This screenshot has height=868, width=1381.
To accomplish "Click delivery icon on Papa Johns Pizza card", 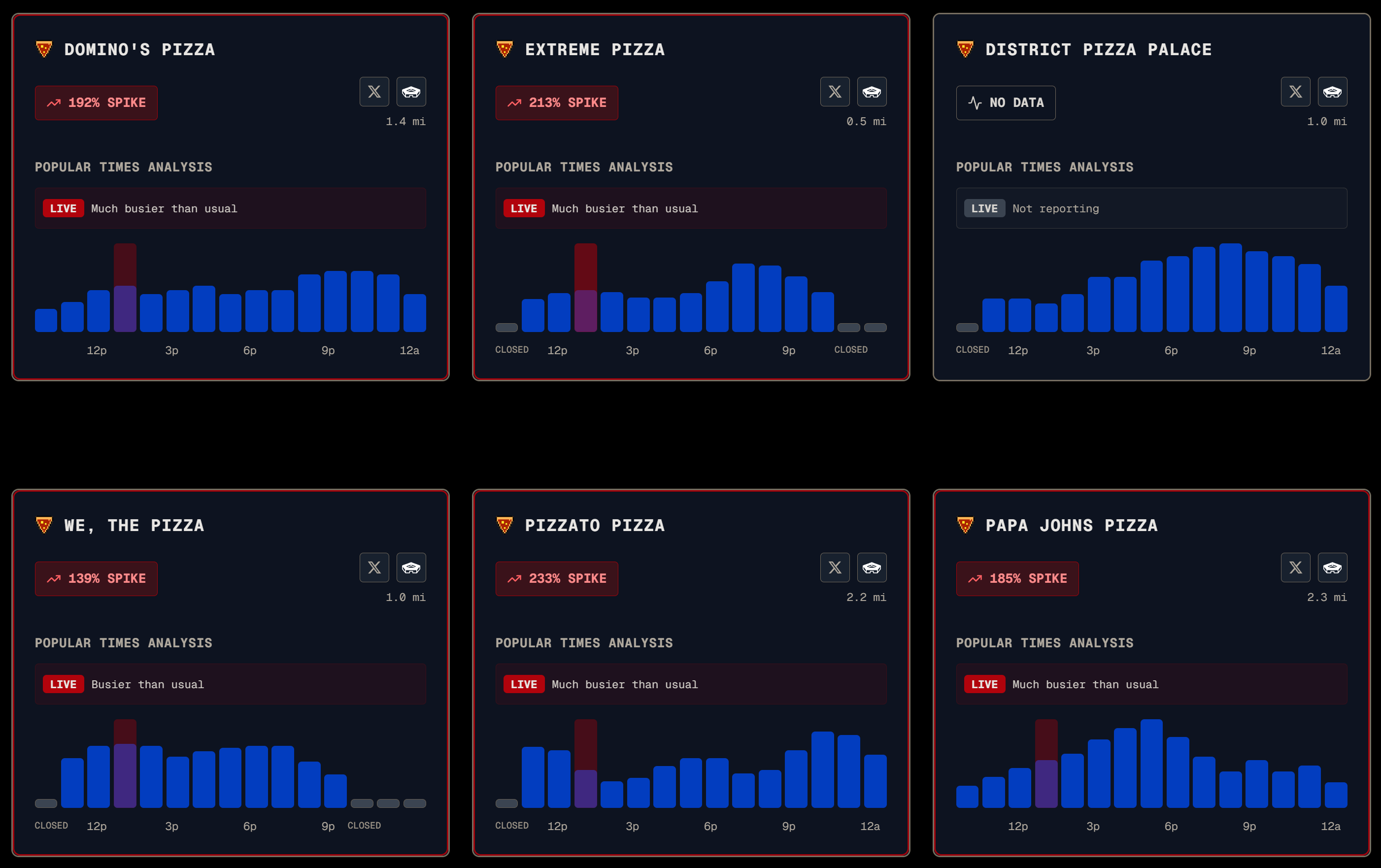I will (x=1332, y=568).
